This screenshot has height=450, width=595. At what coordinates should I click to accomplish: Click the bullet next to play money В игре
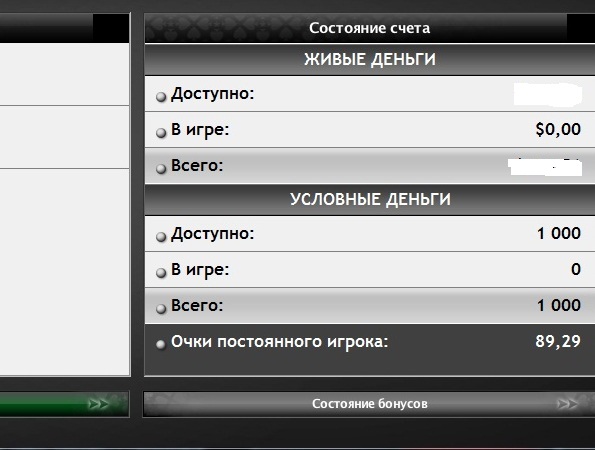tap(161, 273)
